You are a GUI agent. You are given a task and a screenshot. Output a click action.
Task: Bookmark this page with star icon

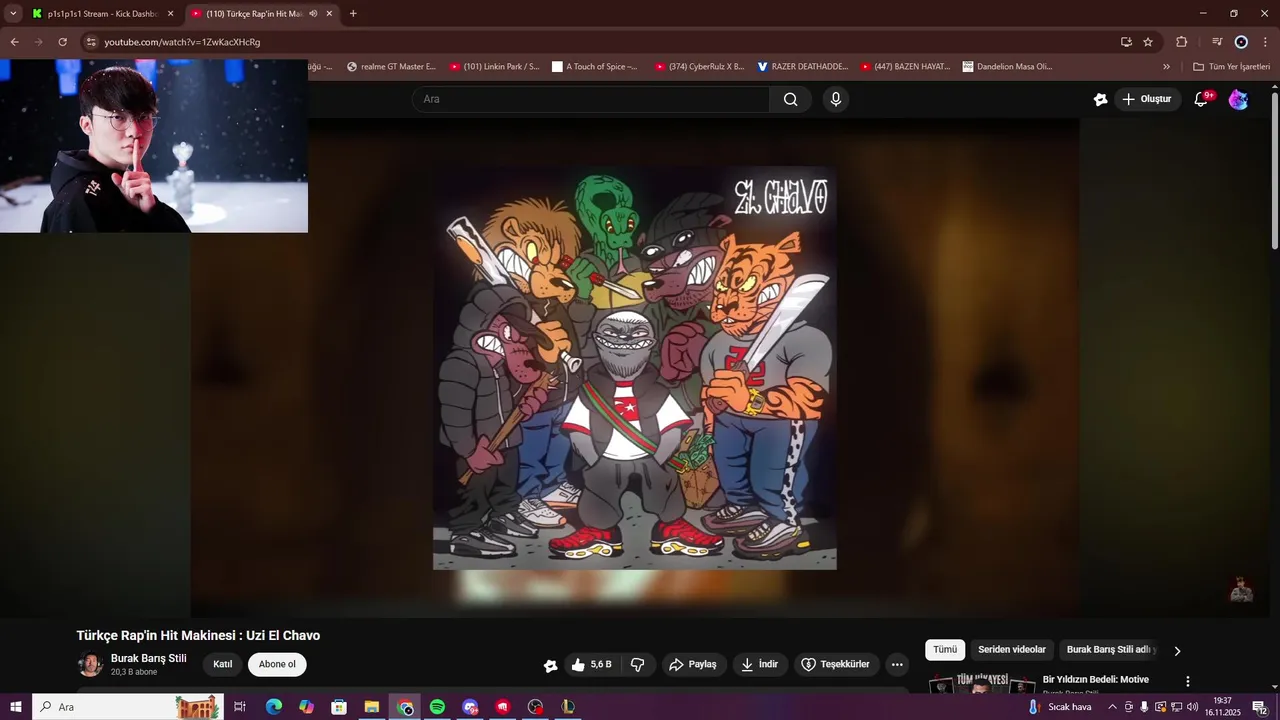click(1148, 42)
